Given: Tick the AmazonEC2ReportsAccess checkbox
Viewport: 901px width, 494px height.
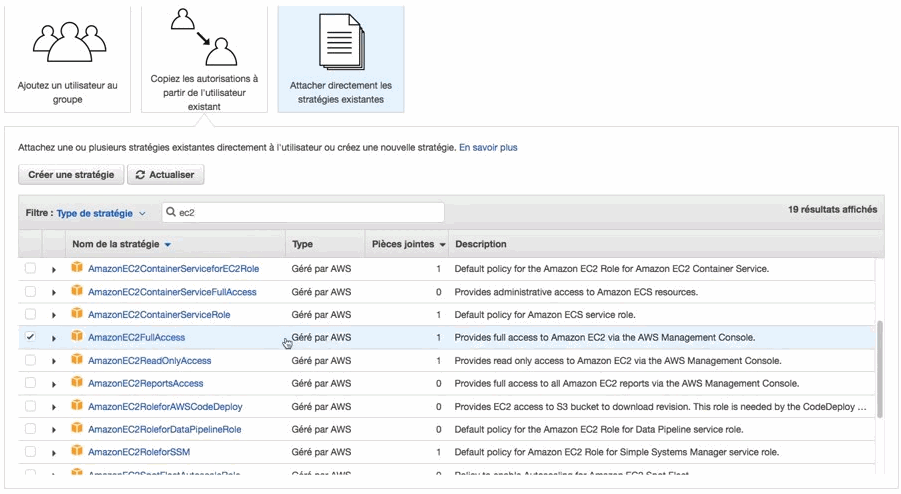Looking at the screenshot, I should click(x=30, y=383).
